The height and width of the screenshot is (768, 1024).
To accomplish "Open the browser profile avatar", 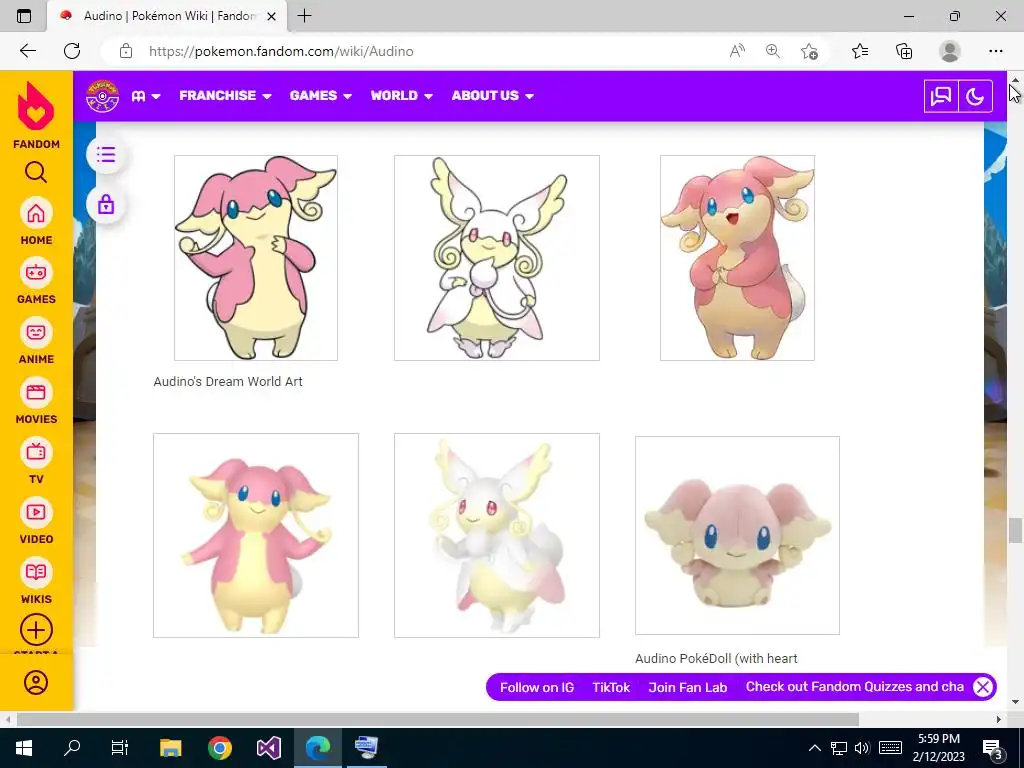I will coord(950,51).
